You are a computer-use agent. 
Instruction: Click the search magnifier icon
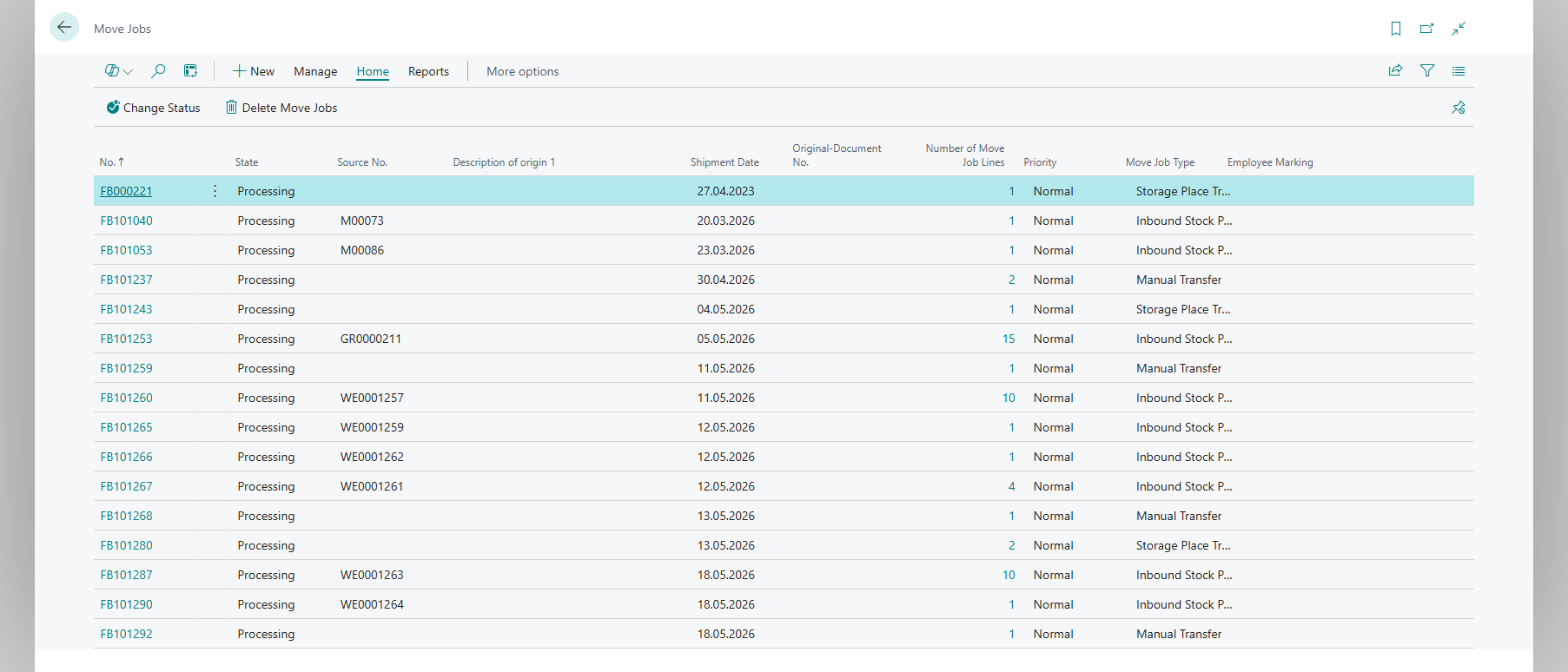[x=158, y=71]
